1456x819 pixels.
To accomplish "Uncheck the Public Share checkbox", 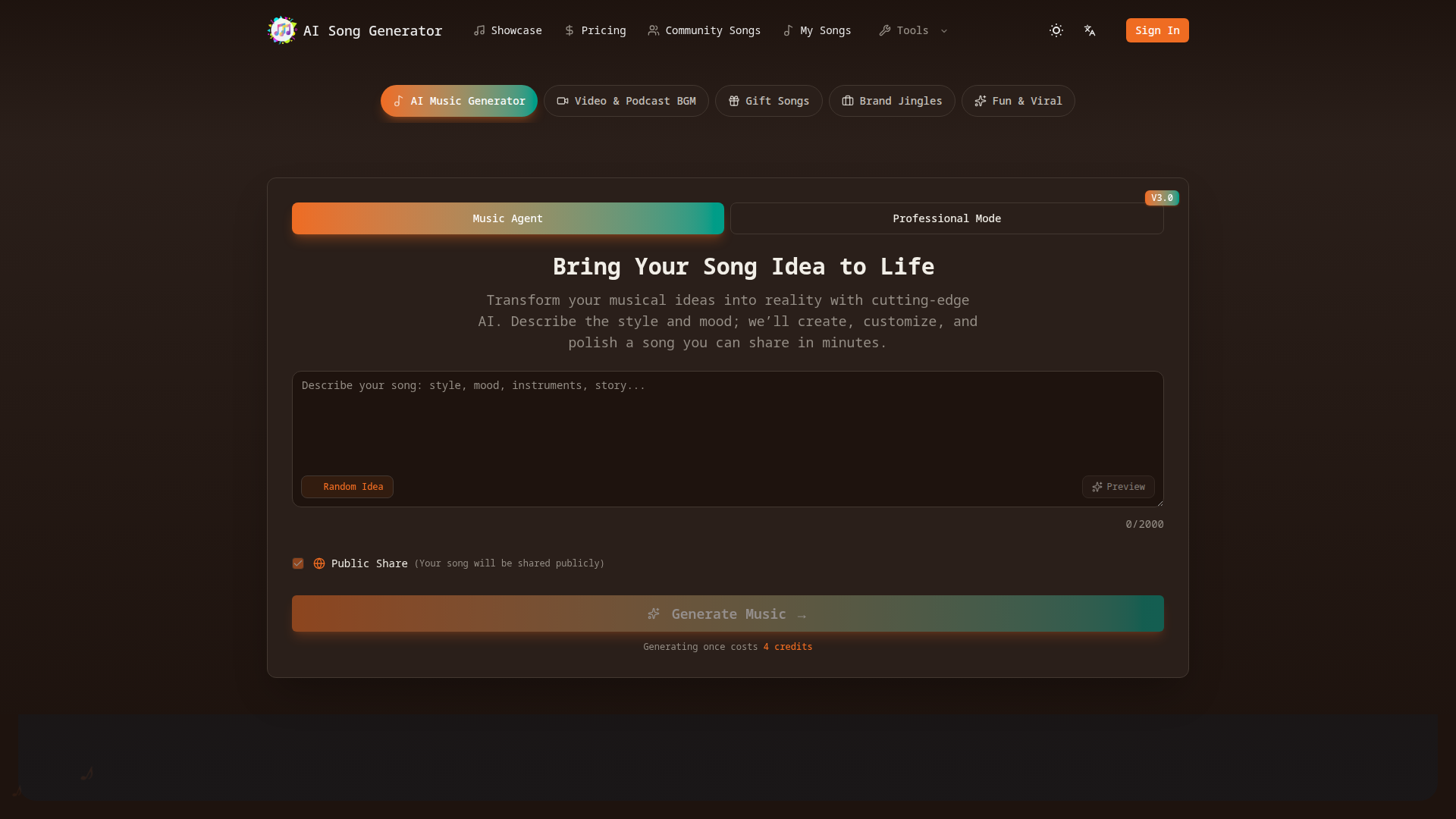I will pos(298,563).
